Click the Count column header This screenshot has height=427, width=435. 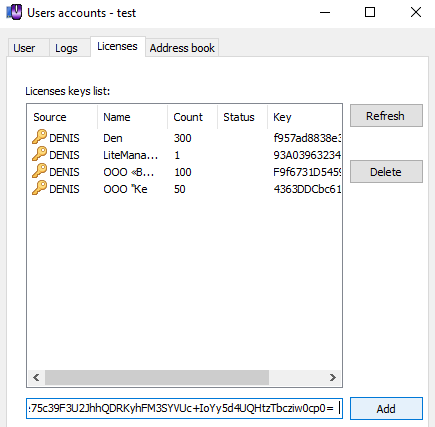click(192, 117)
